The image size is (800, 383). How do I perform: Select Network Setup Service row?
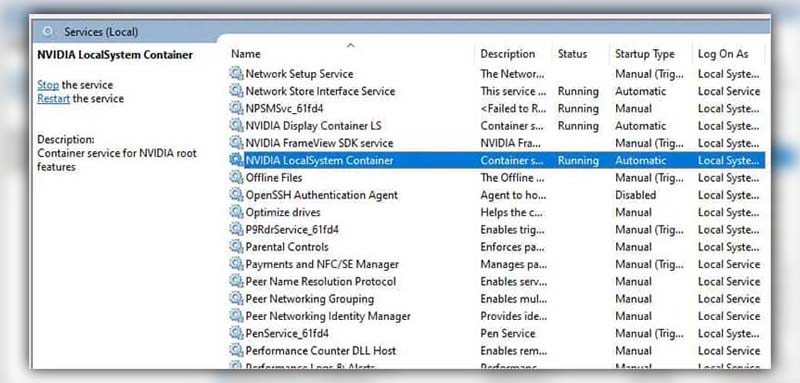click(497, 74)
